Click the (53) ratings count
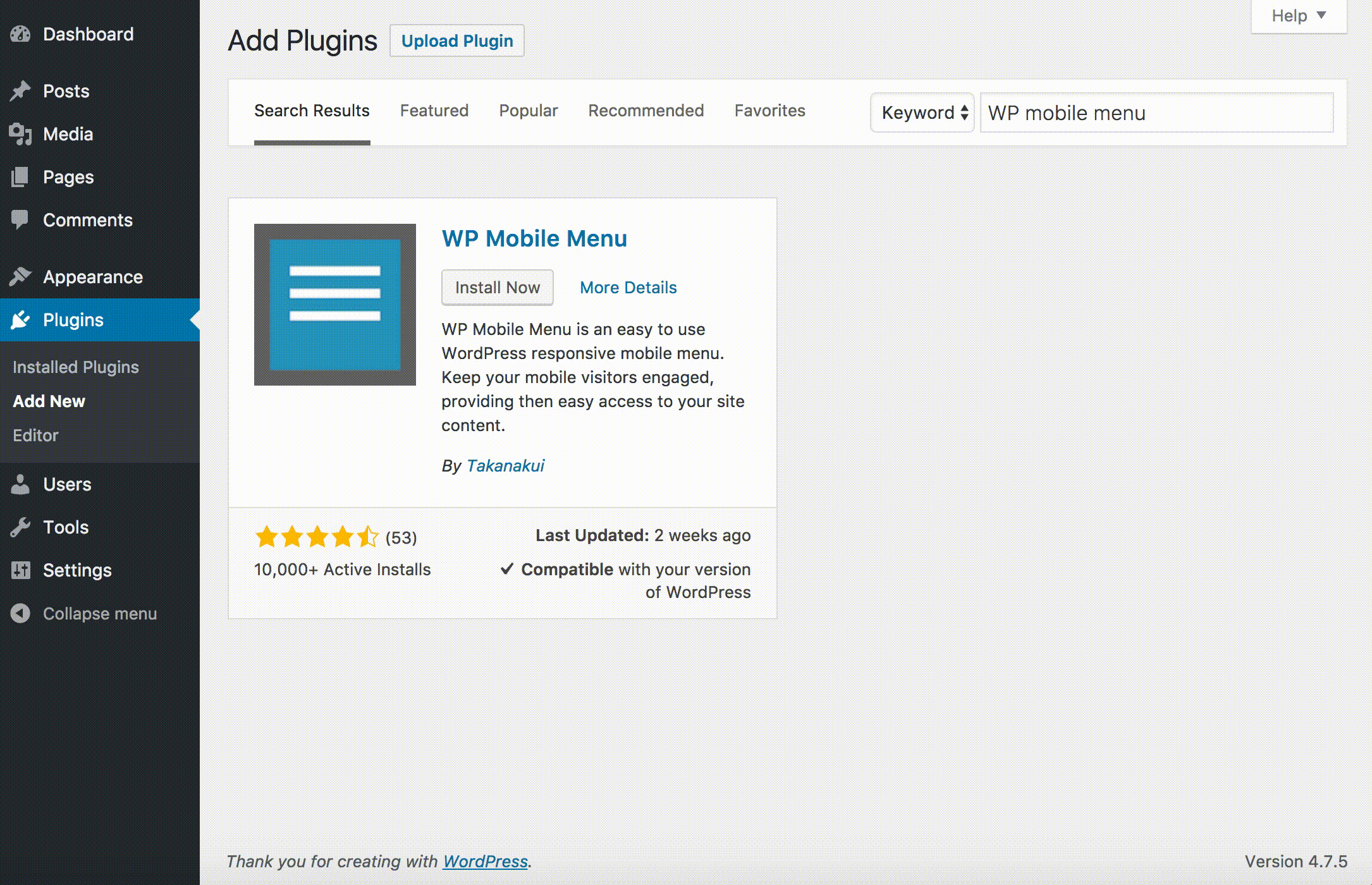 click(x=401, y=538)
